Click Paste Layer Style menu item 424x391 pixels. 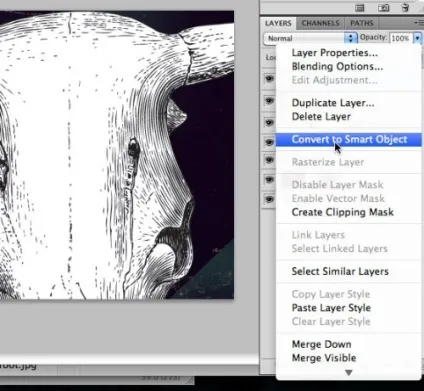(331, 308)
